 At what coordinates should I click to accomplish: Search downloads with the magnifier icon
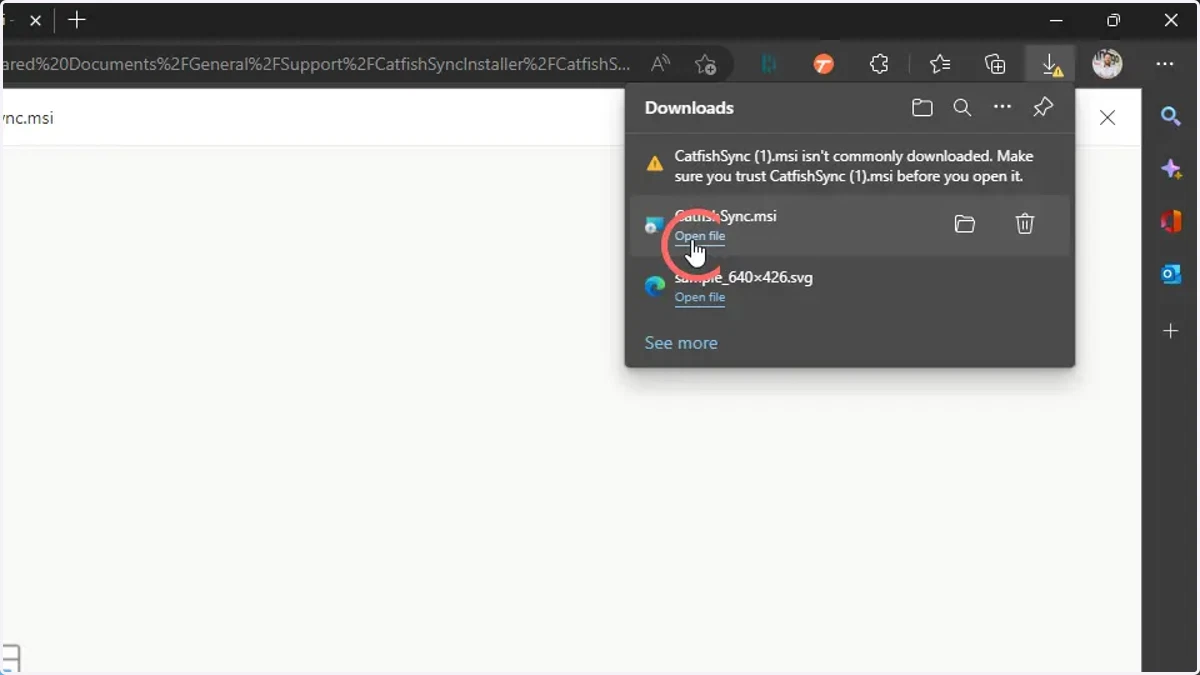pos(962,108)
